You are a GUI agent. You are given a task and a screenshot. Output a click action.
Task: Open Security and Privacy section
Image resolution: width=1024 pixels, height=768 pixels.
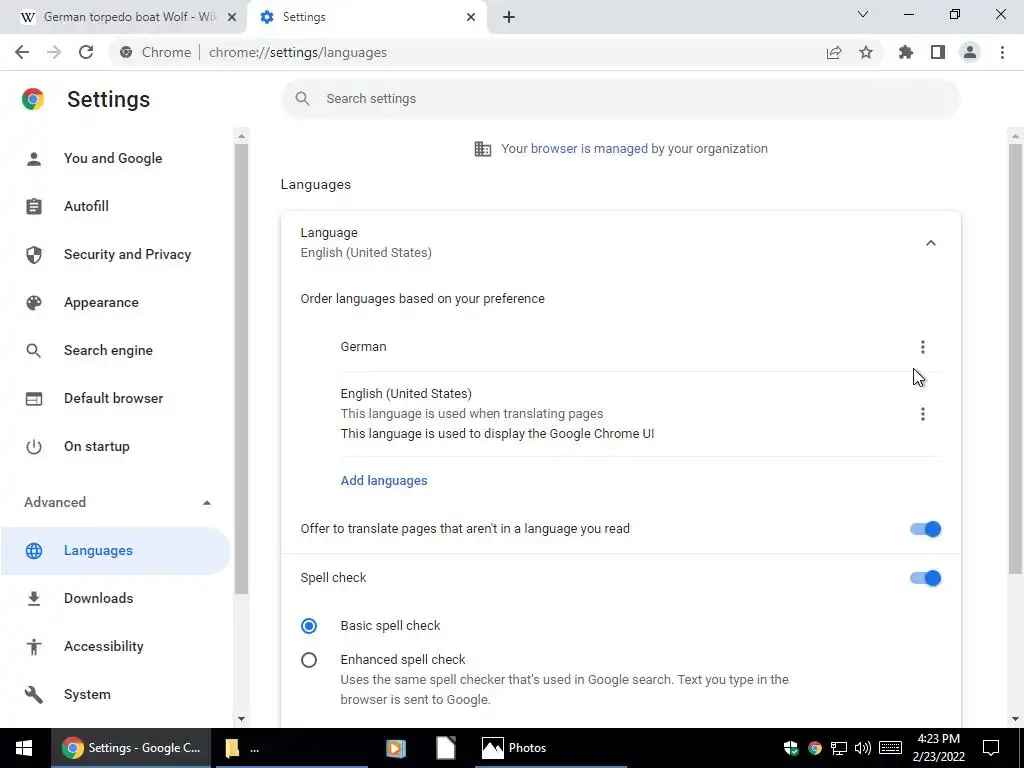click(127, 255)
